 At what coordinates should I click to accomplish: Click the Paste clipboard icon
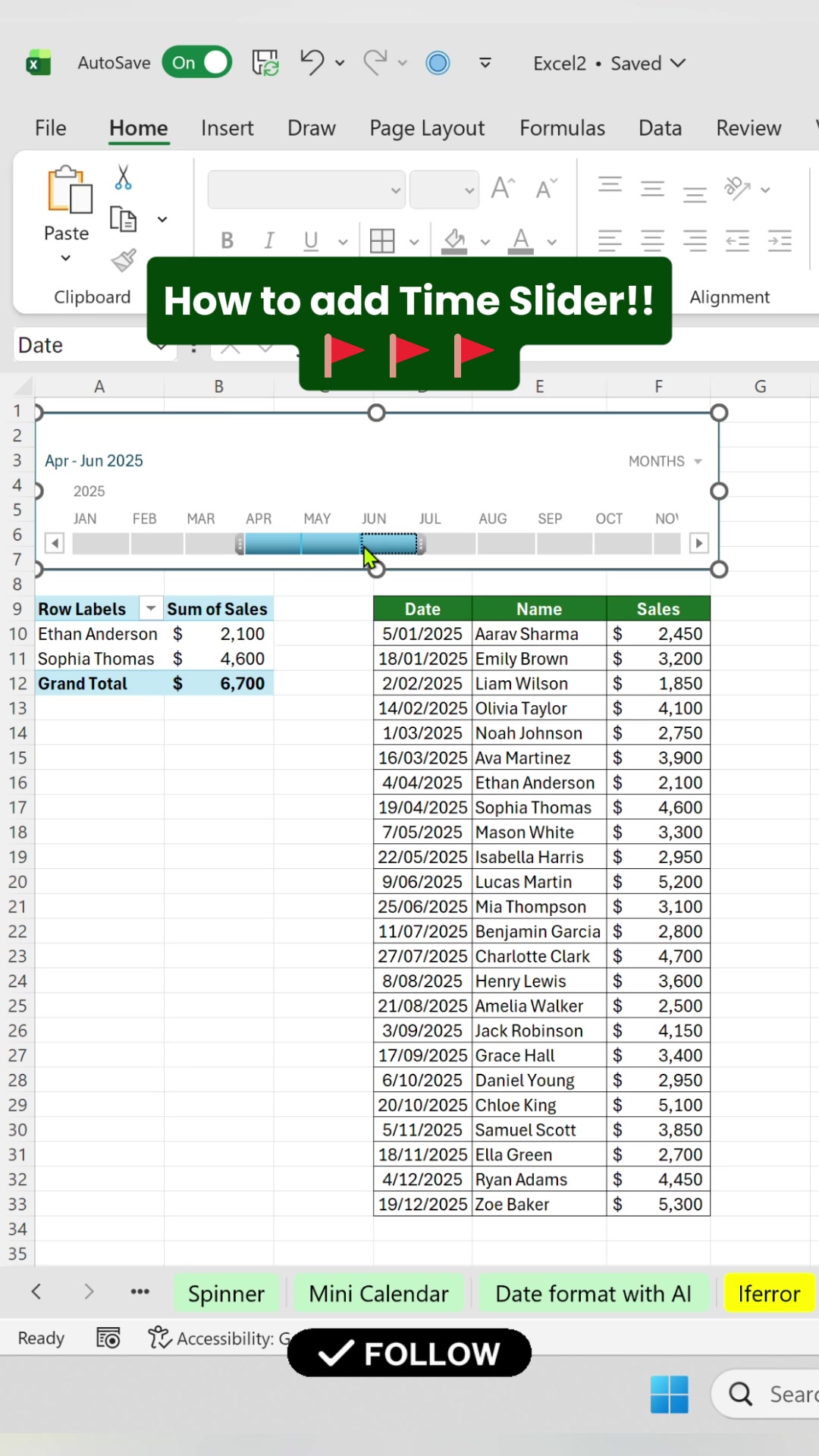coord(68,190)
